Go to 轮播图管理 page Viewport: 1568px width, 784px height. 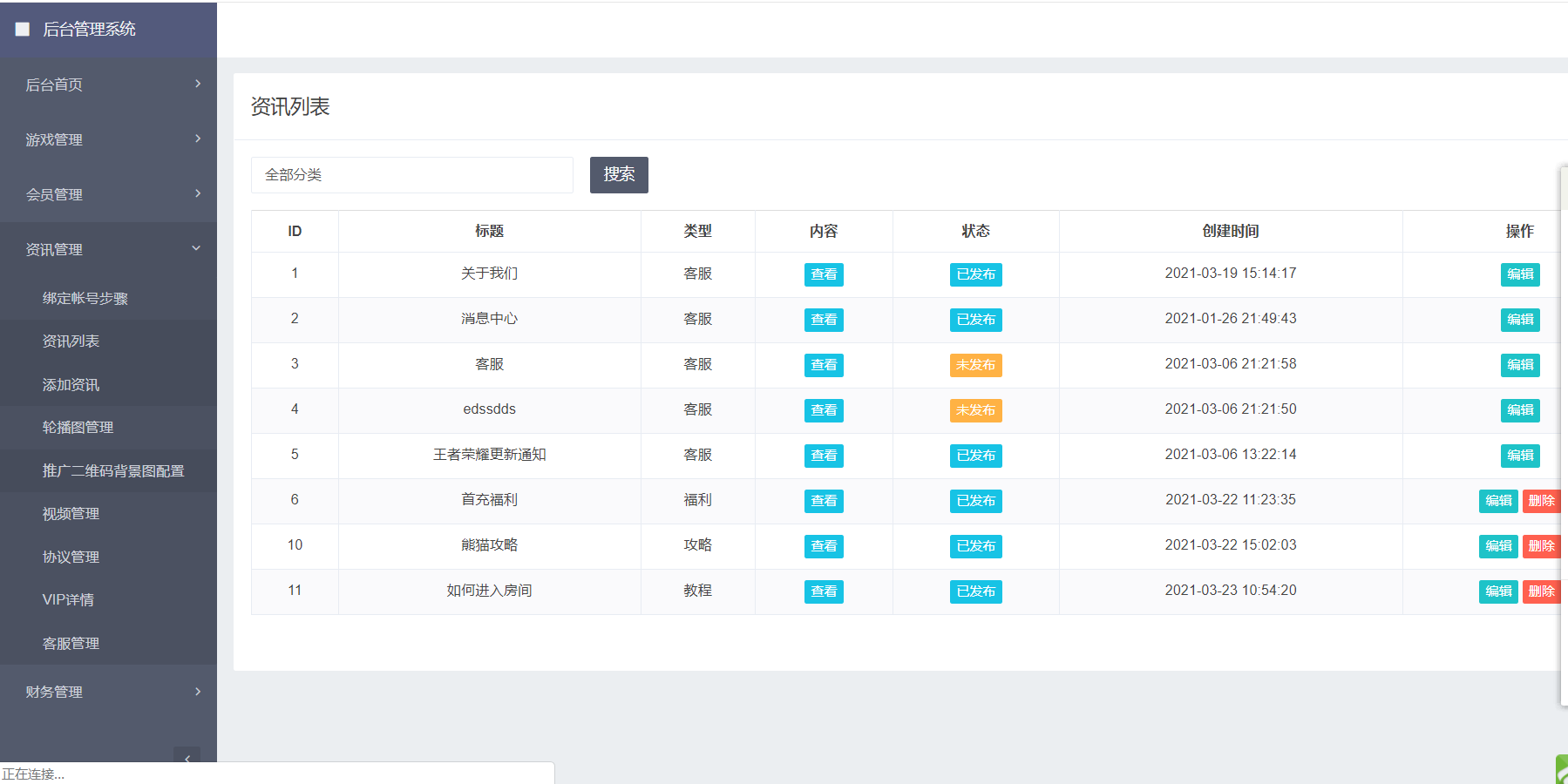[x=78, y=428]
